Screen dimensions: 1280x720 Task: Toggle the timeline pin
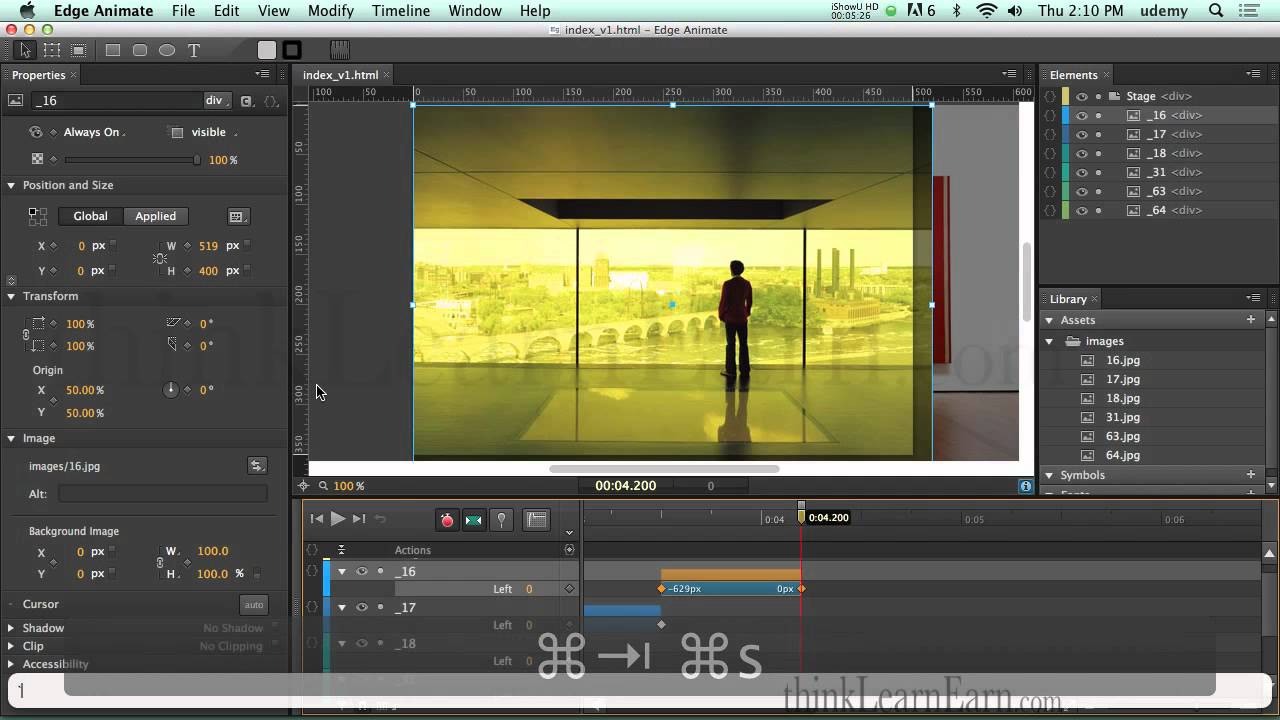click(x=502, y=519)
